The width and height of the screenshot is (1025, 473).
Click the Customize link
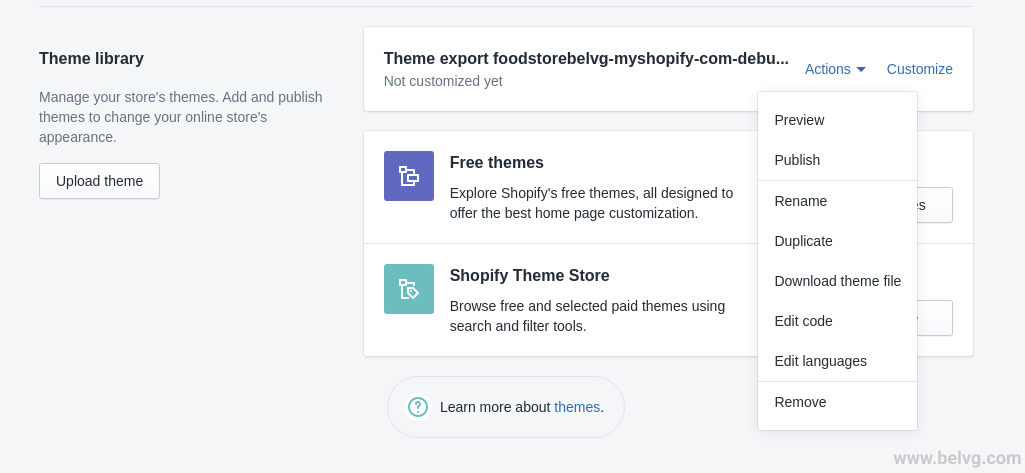tap(919, 69)
